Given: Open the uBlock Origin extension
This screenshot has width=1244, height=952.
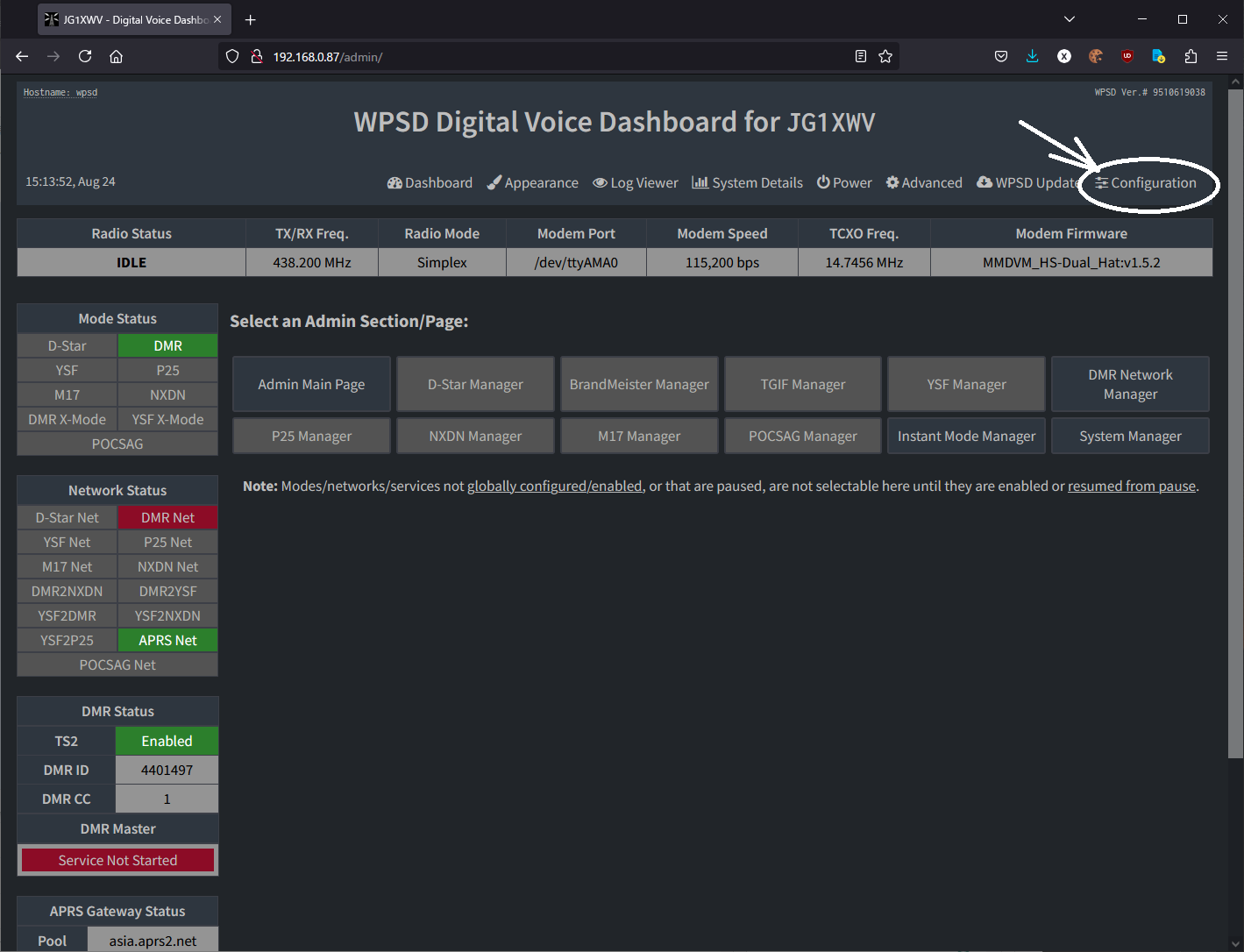Looking at the screenshot, I should click(x=1127, y=56).
